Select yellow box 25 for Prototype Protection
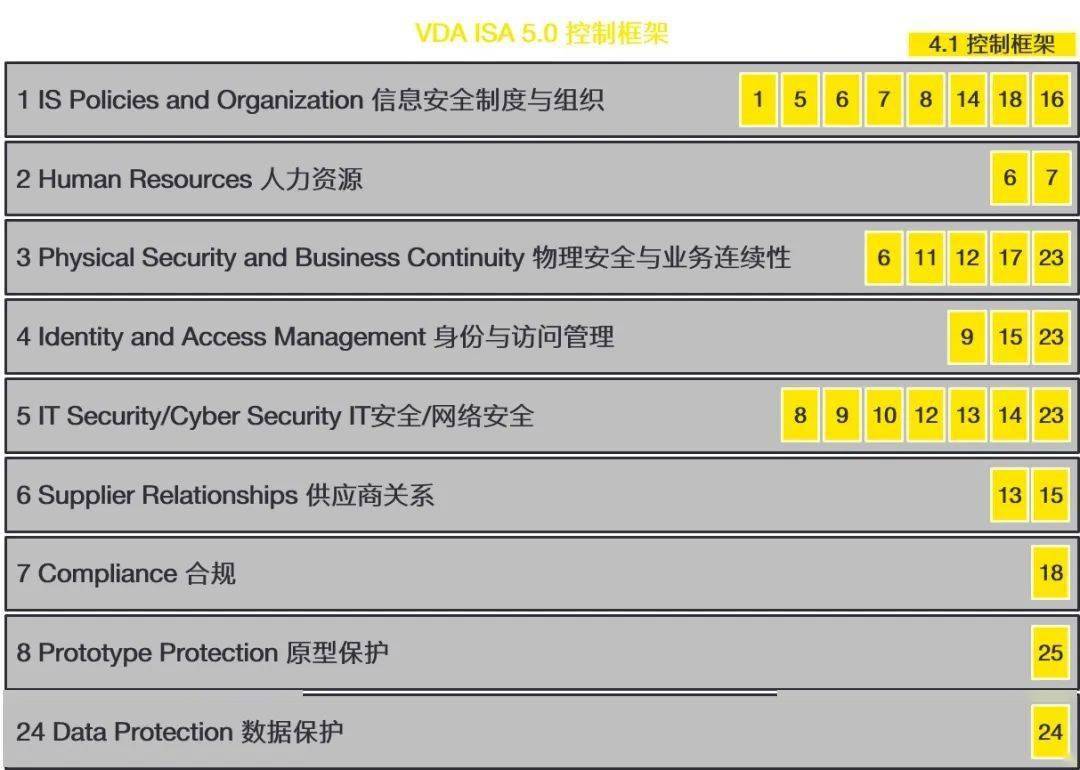 tap(1051, 652)
